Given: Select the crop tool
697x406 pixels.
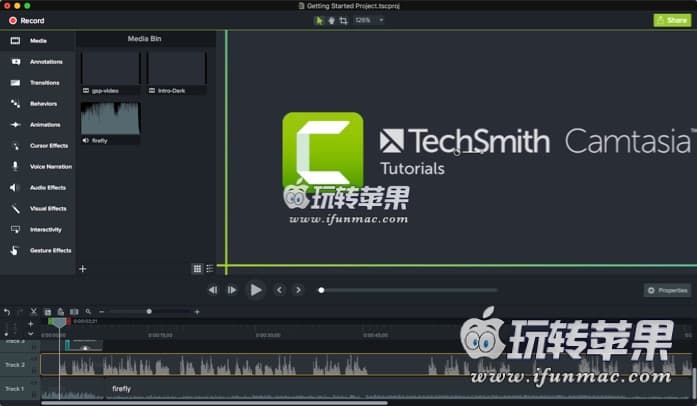Looking at the screenshot, I should tap(343, 20).
